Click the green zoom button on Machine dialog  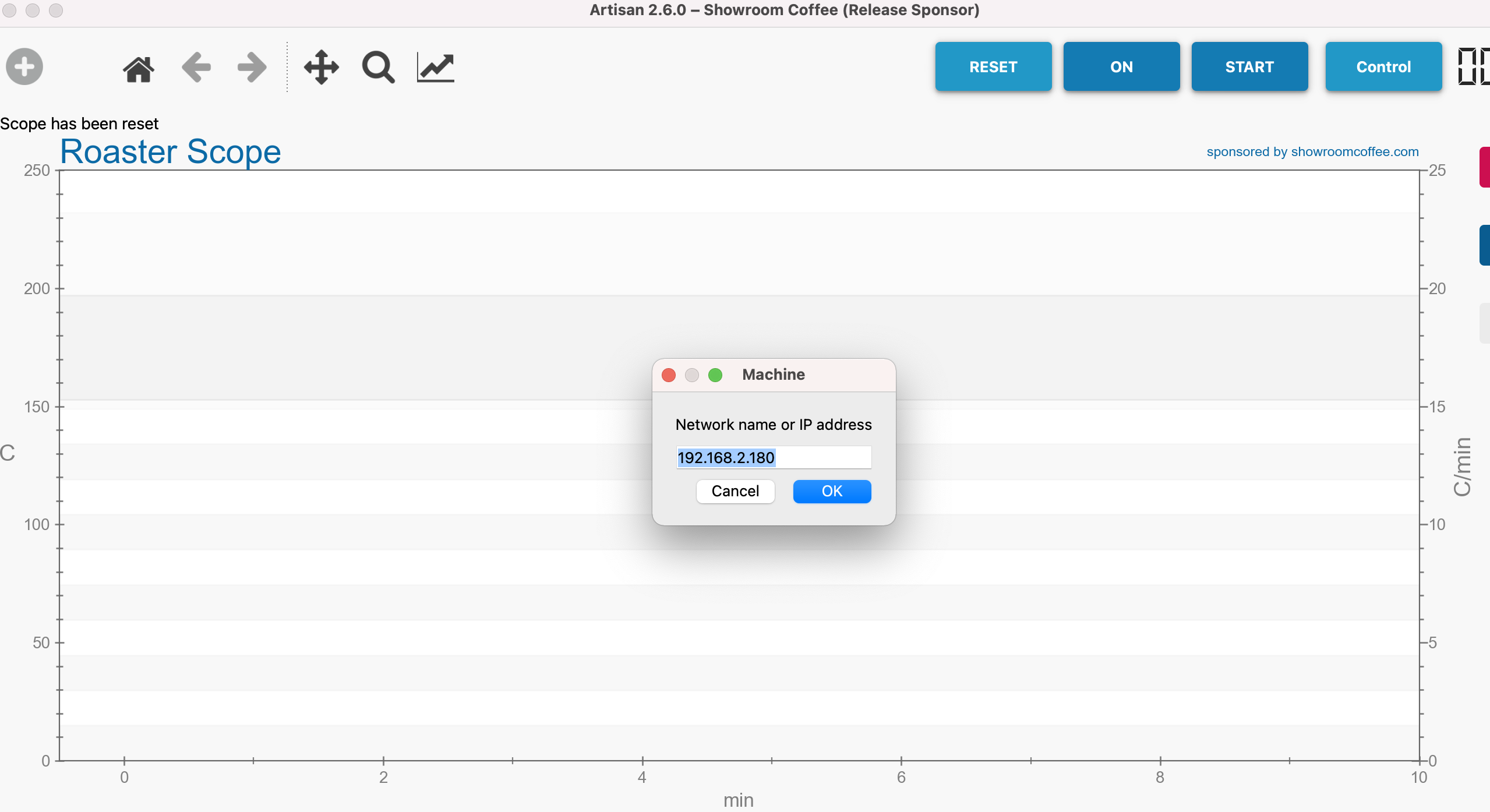(x=715, y=375)
